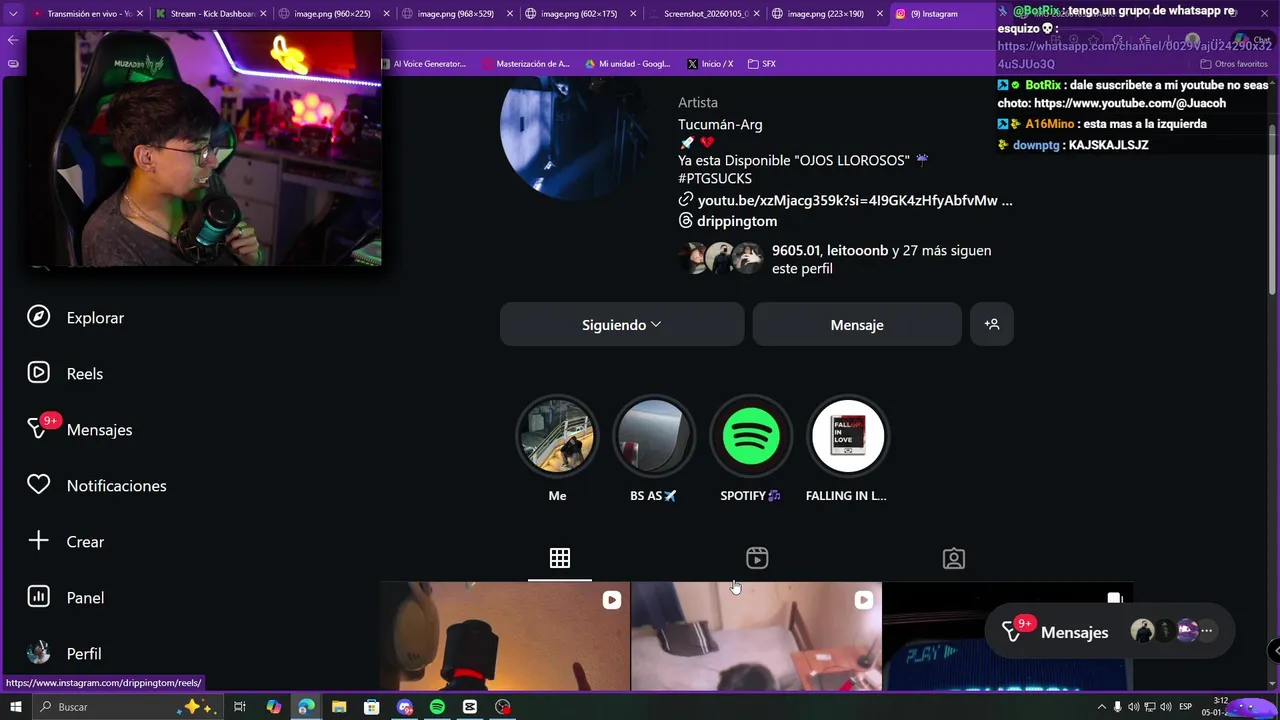The height and width of the screenshot is (720, 1280).
Task: Open Discord from the taskbar
Action: 405,707
